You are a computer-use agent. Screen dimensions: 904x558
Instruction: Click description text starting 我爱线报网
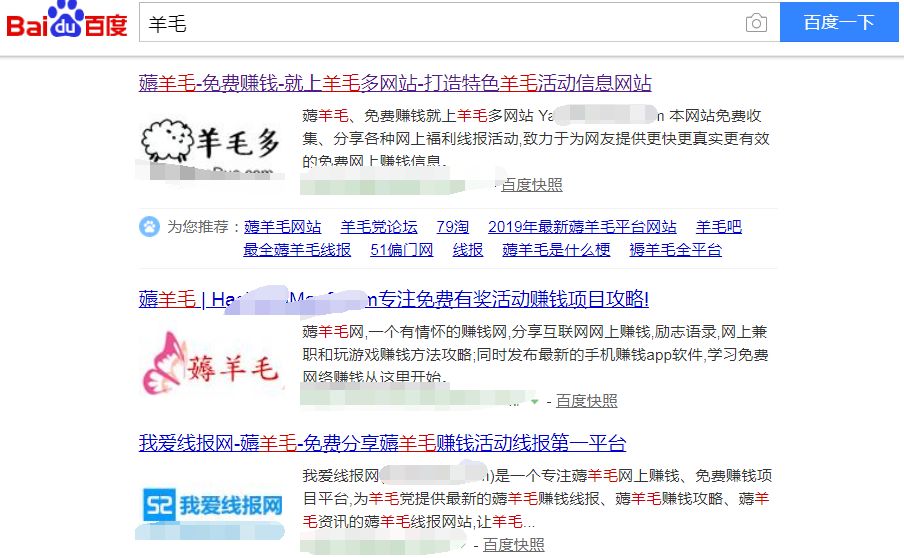(537, 499)
